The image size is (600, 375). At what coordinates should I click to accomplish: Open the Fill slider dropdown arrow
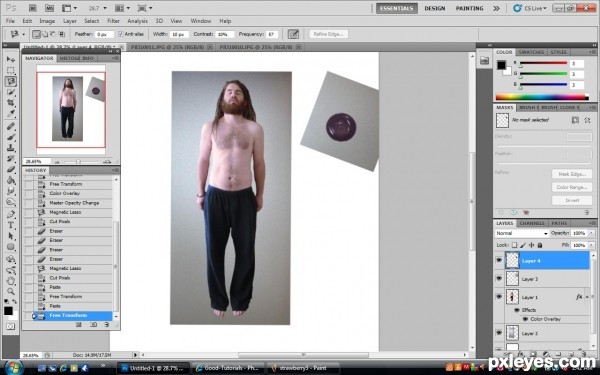(592, 245)
